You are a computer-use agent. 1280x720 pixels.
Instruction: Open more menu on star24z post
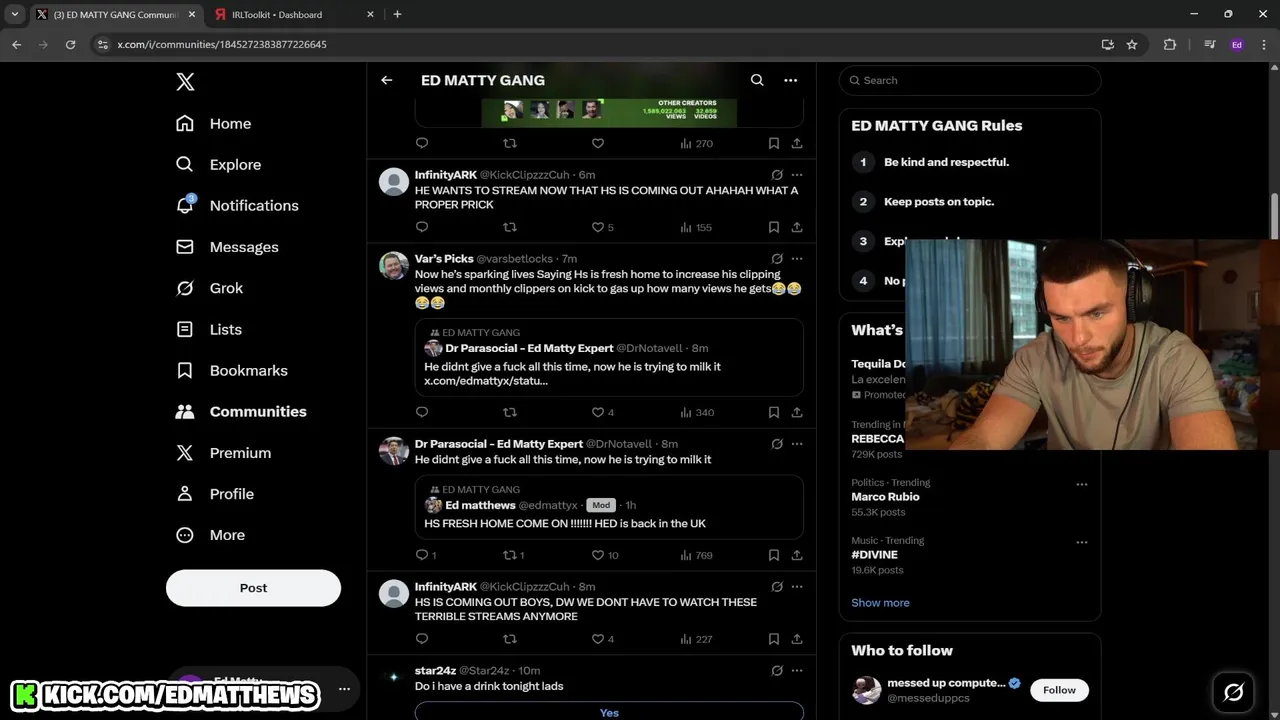click(x=797, y=671)
